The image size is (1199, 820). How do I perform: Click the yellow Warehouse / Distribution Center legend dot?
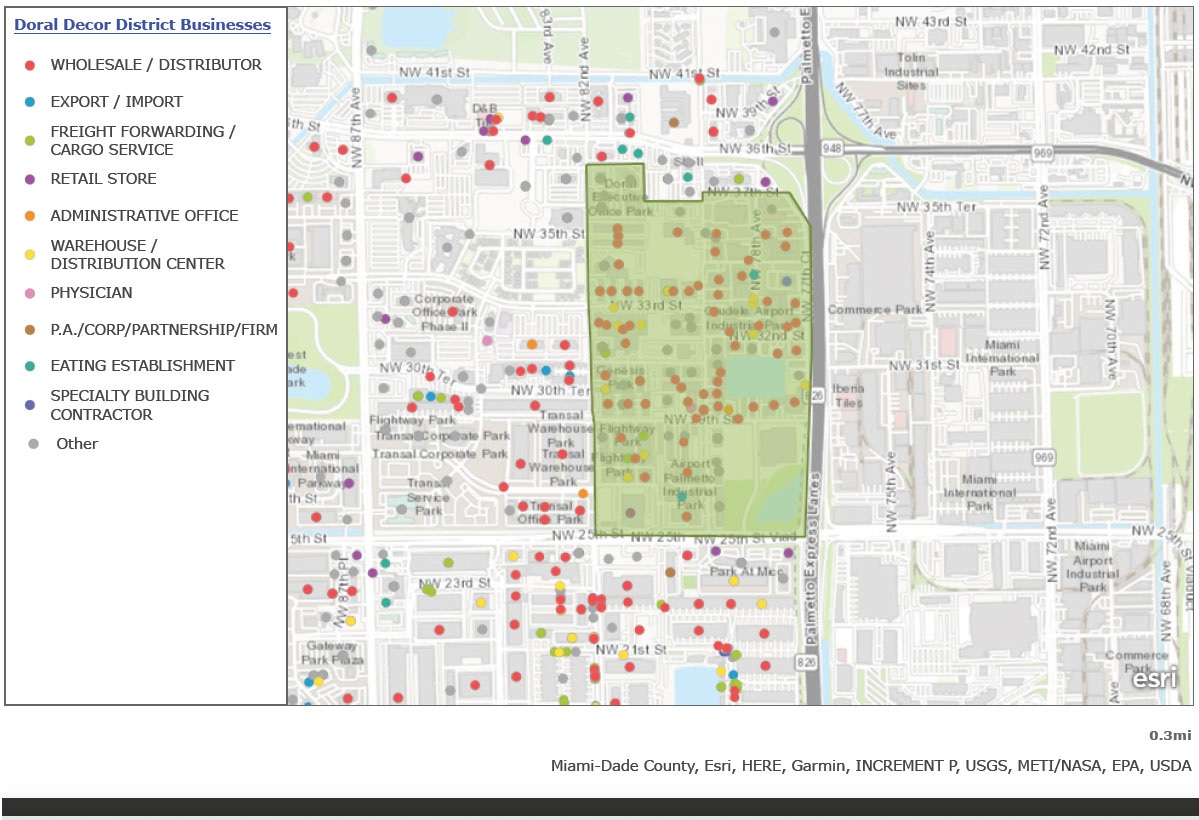click(30, 255)
